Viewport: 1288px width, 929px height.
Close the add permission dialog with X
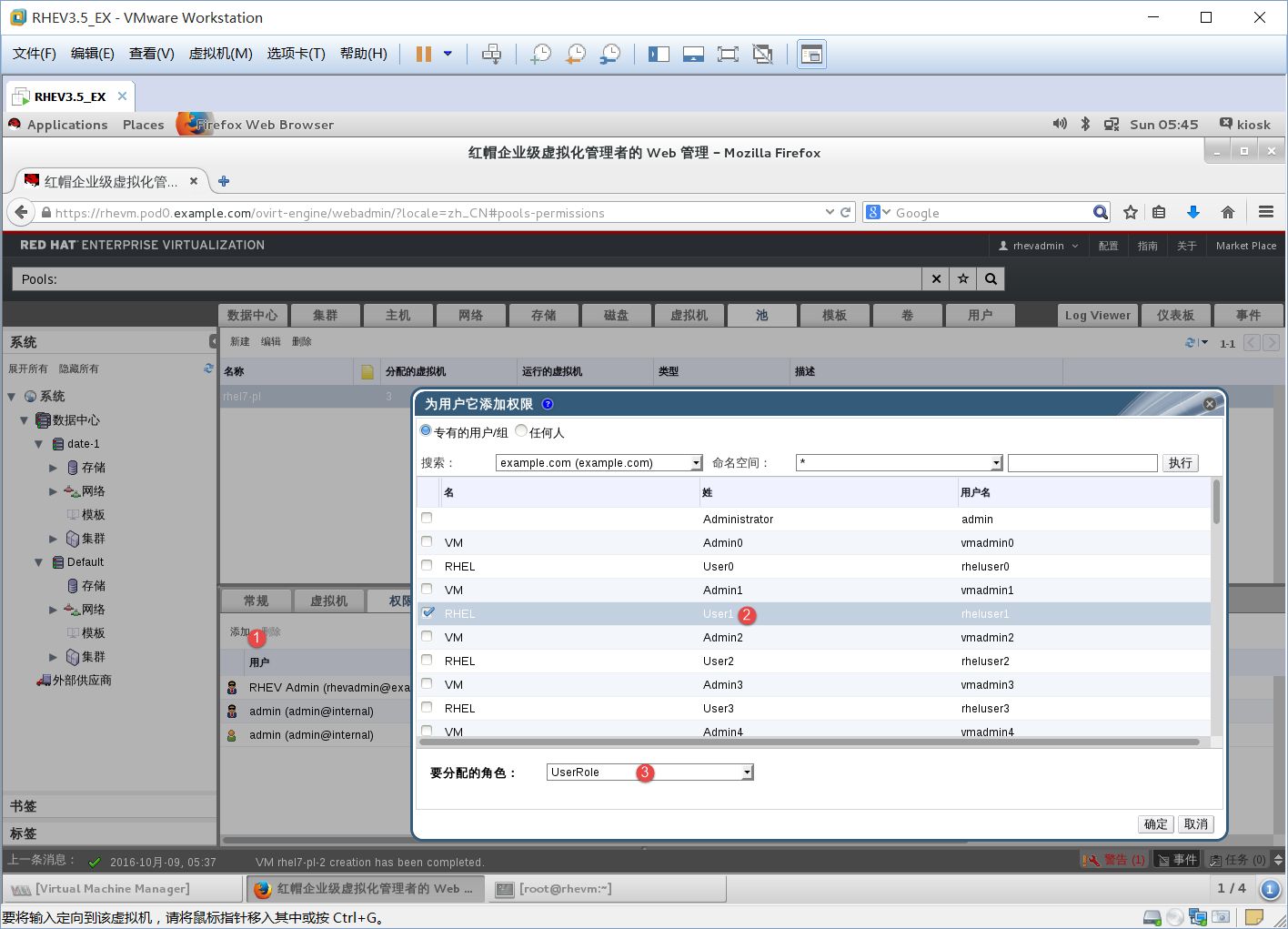point(1210,404)
